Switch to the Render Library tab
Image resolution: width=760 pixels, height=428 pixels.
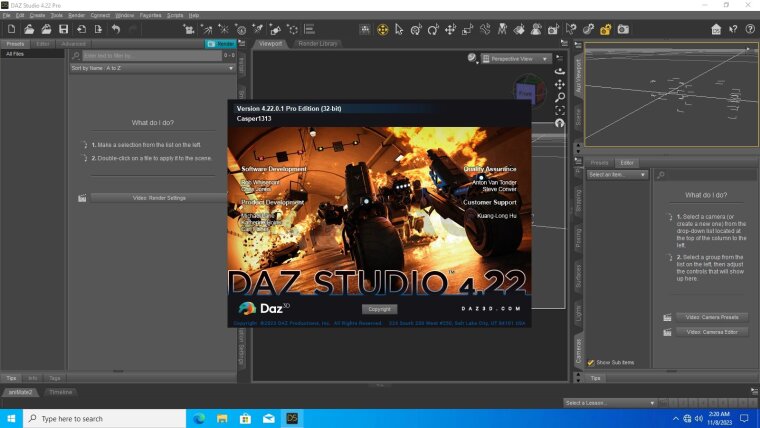pyautogui.click(x=315, y=44)
